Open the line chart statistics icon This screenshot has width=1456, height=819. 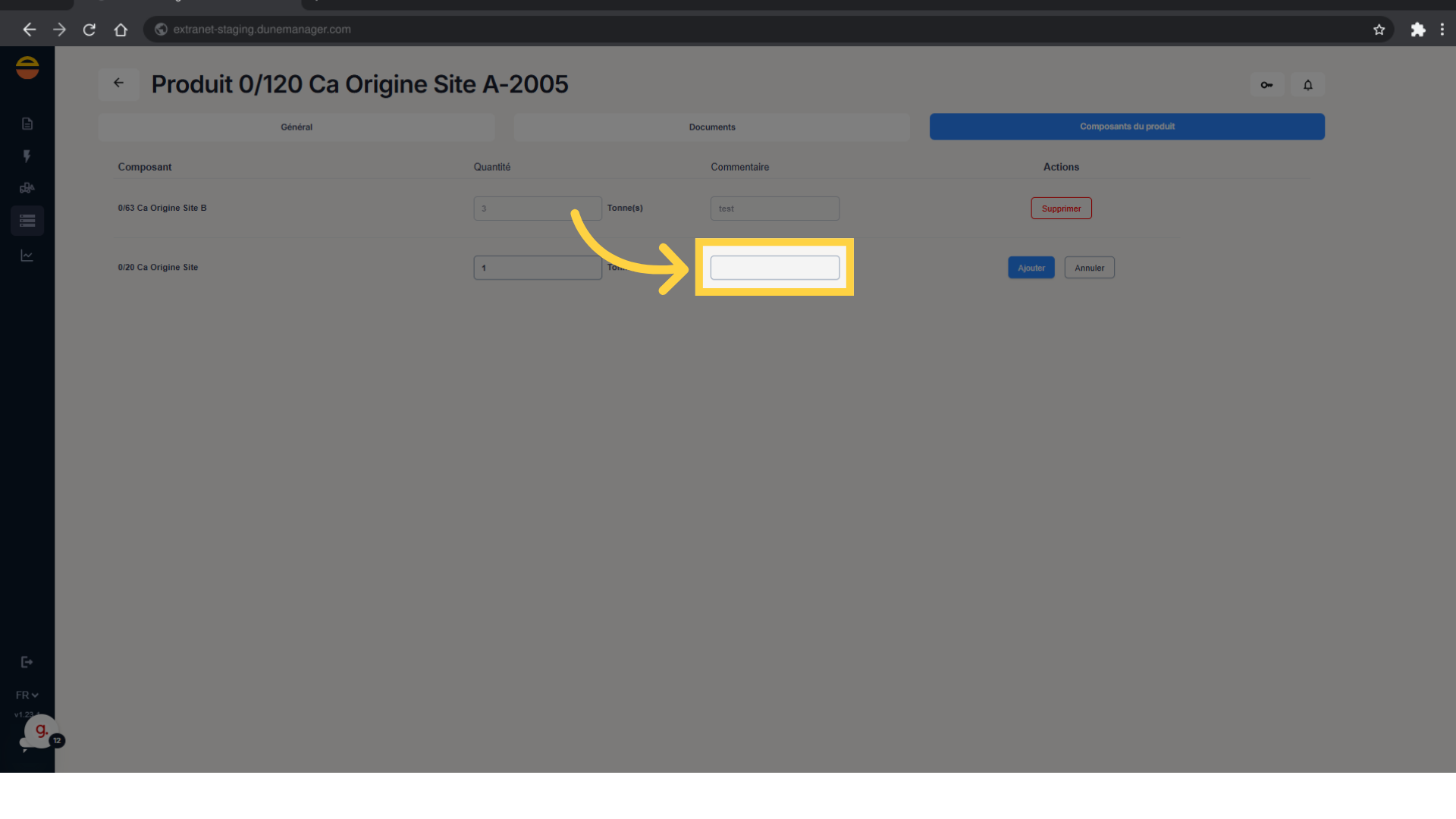pyautogui.click(x=27, y=256)
